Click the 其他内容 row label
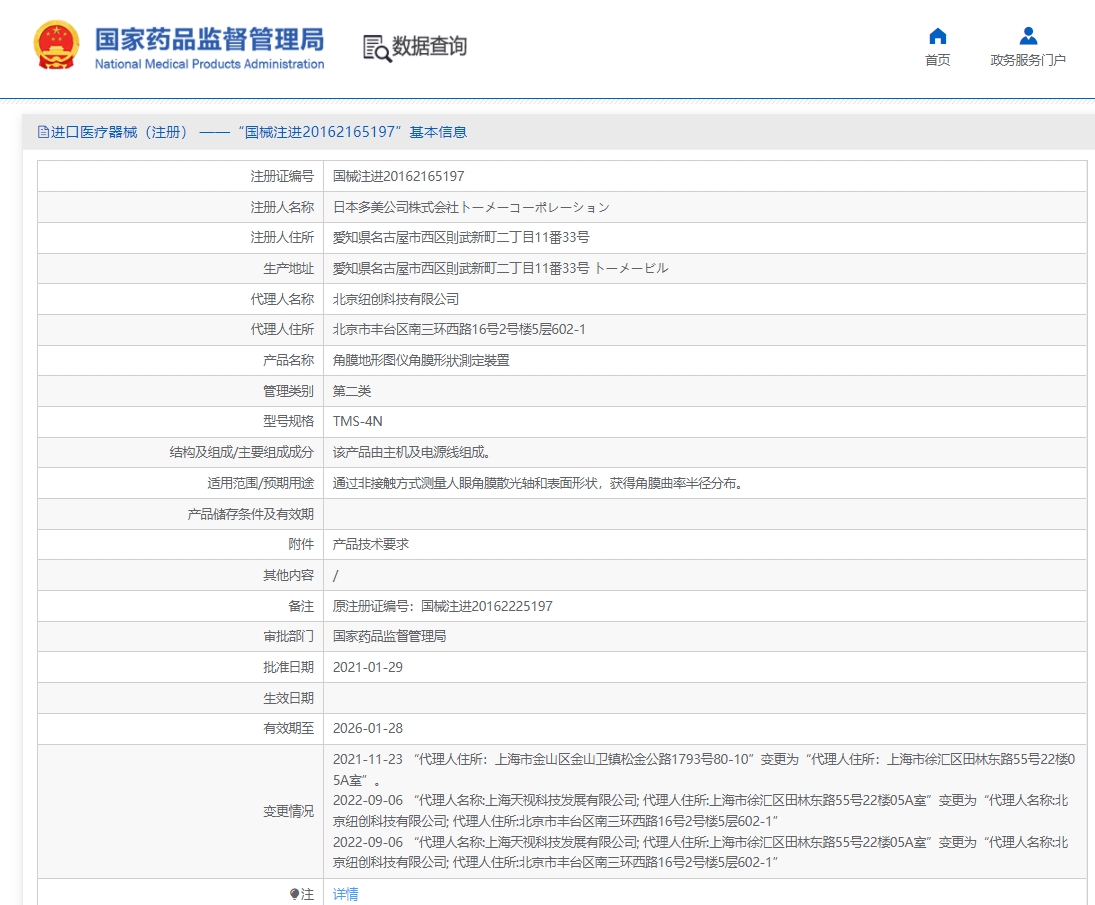Viewport: 1095px width, 905px height. pos(288,575)
